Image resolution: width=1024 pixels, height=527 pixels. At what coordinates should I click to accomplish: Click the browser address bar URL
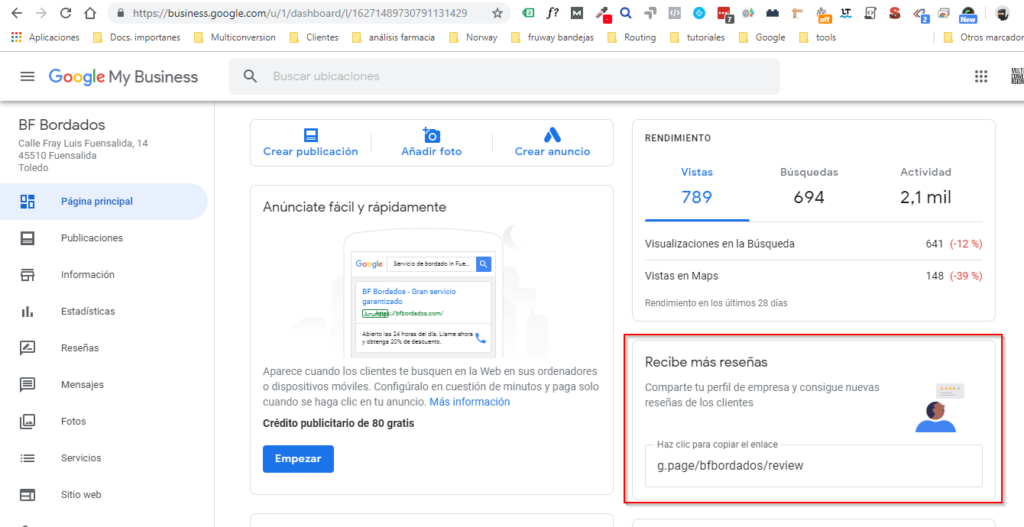(300, 13)
